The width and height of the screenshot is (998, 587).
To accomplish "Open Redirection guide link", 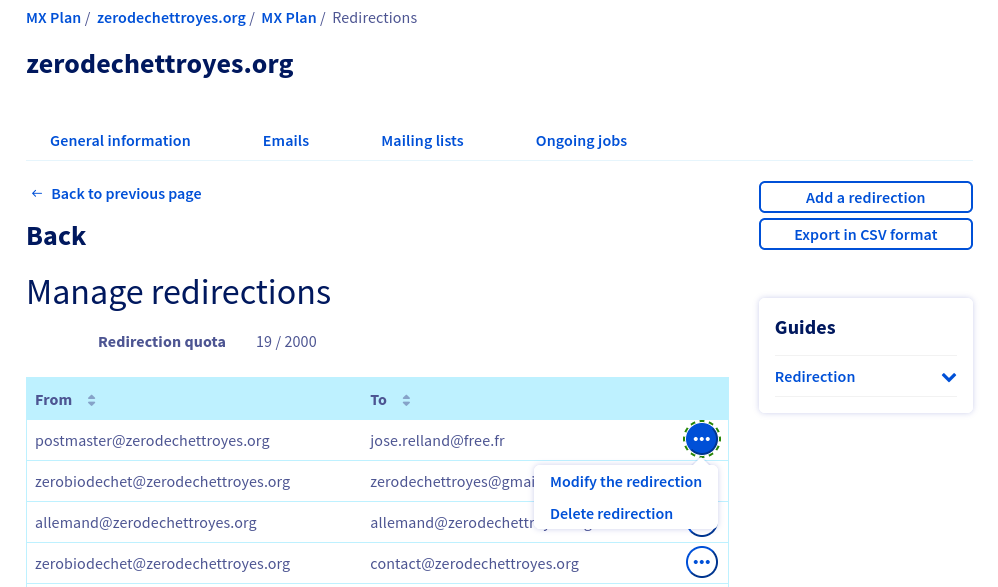I will (815, 377).
